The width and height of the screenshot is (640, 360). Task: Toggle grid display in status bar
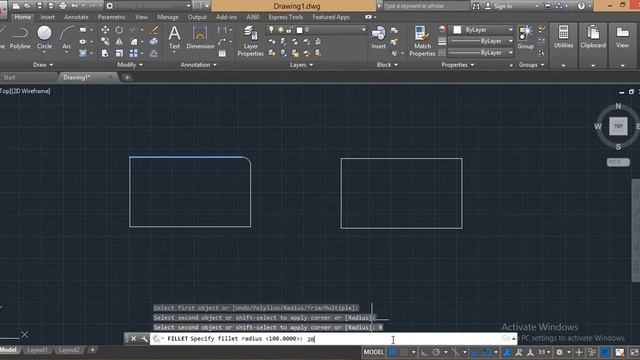392,352
